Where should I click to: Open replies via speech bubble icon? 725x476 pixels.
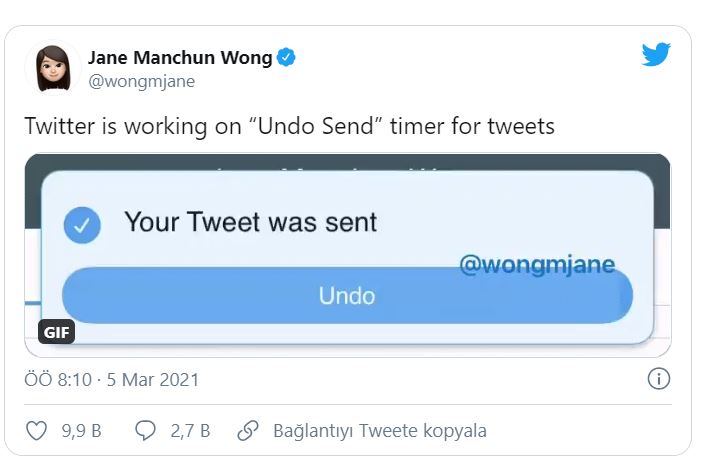click(145, 431)
